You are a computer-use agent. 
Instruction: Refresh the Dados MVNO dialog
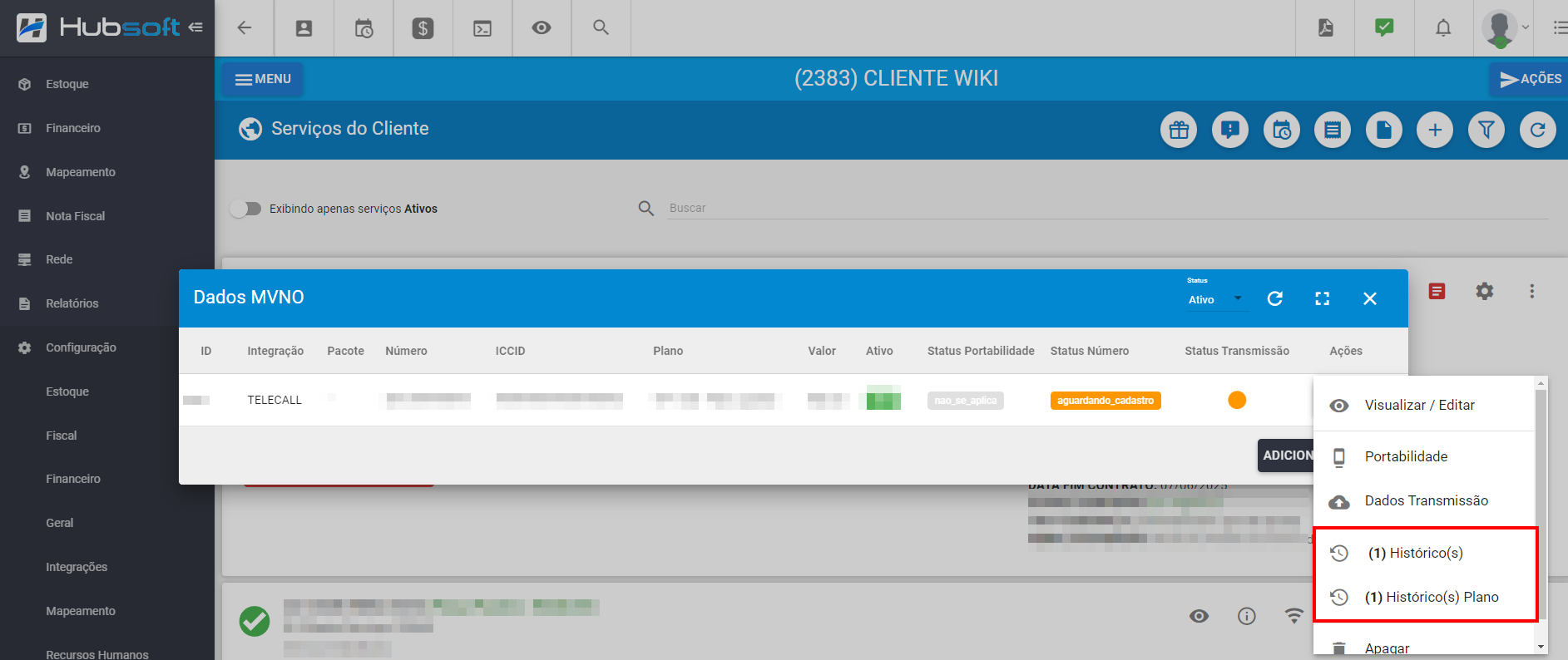1275,298
